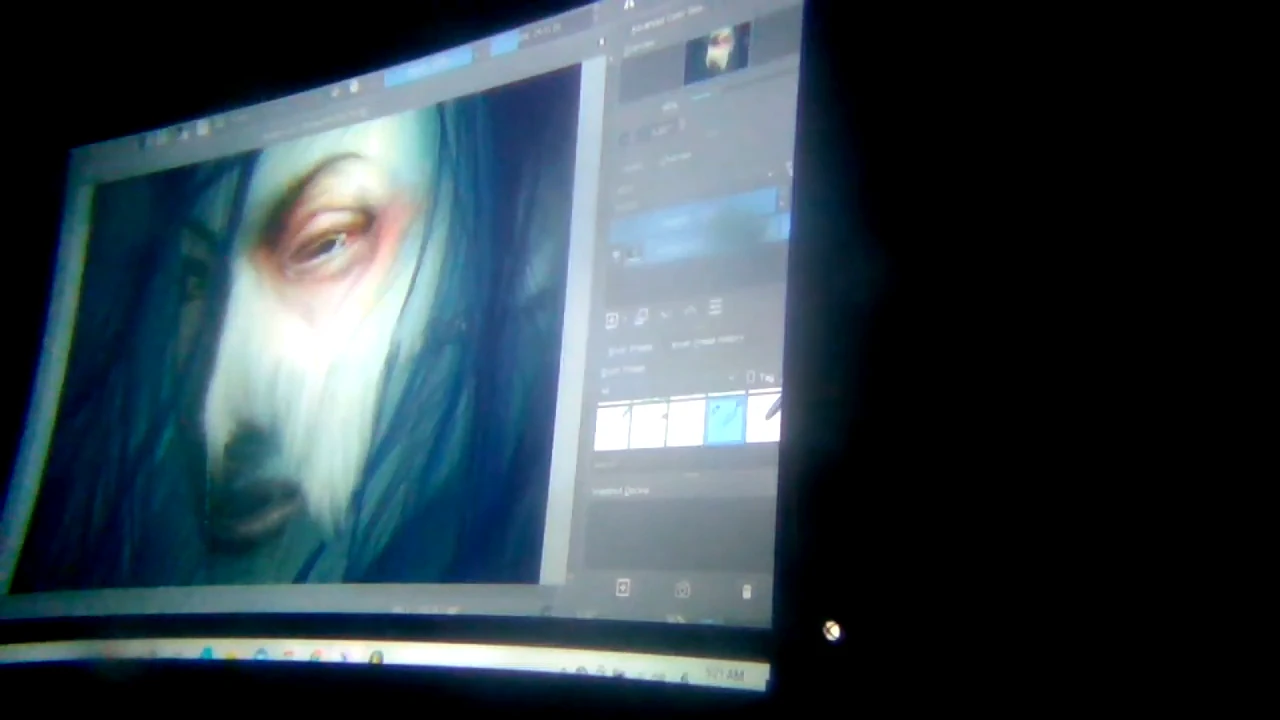The image size is (1280, 720).
Task: Select the rightmost brush preset with dark stroke
Action: pyautogui.click(x=764, y=416)
